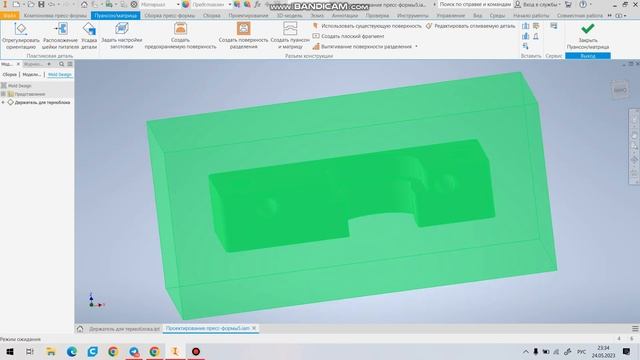Click the help question mark icon
Screen dimensions: 640x360
click(583, 4)
